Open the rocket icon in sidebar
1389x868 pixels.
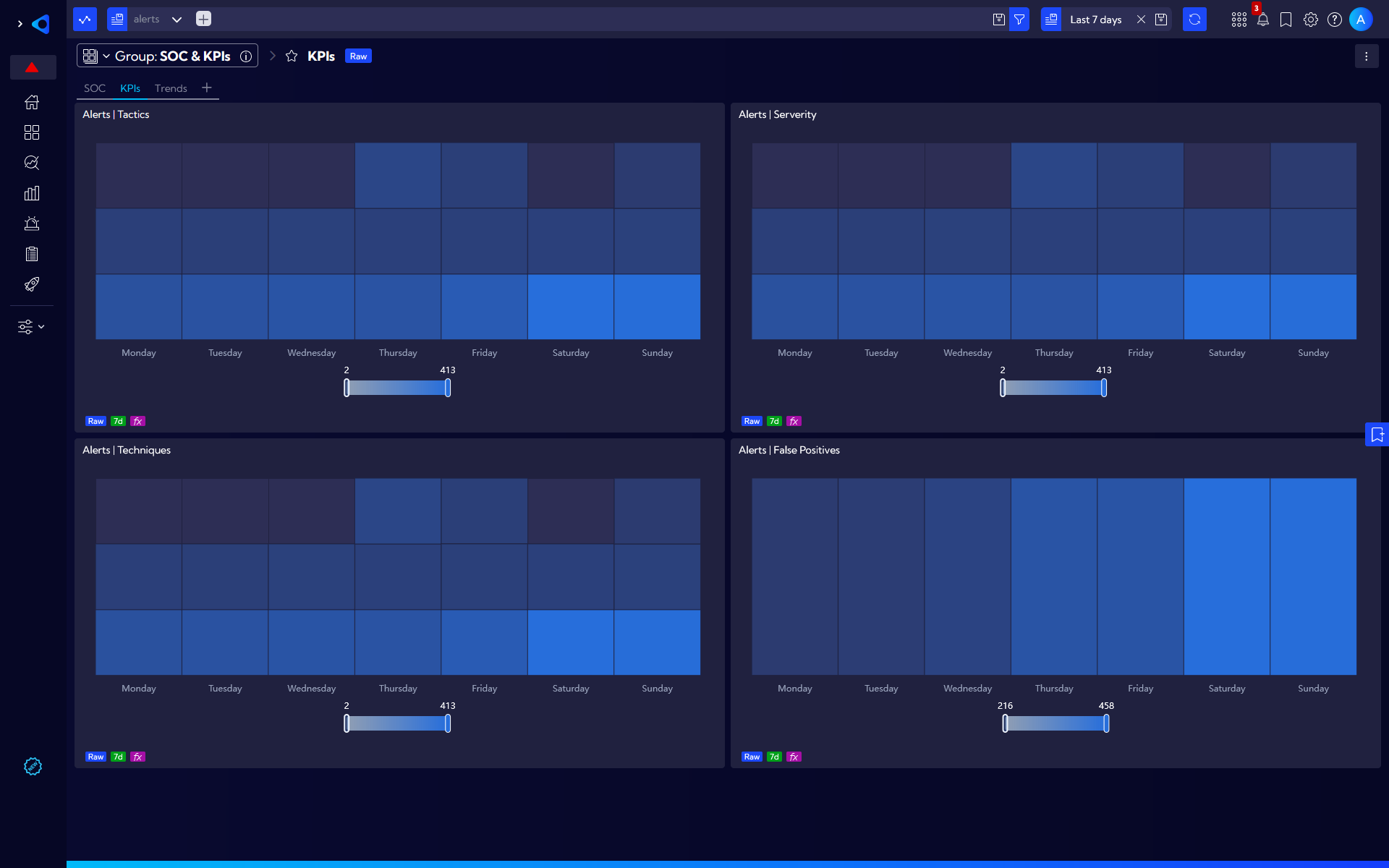click(32, 284)
